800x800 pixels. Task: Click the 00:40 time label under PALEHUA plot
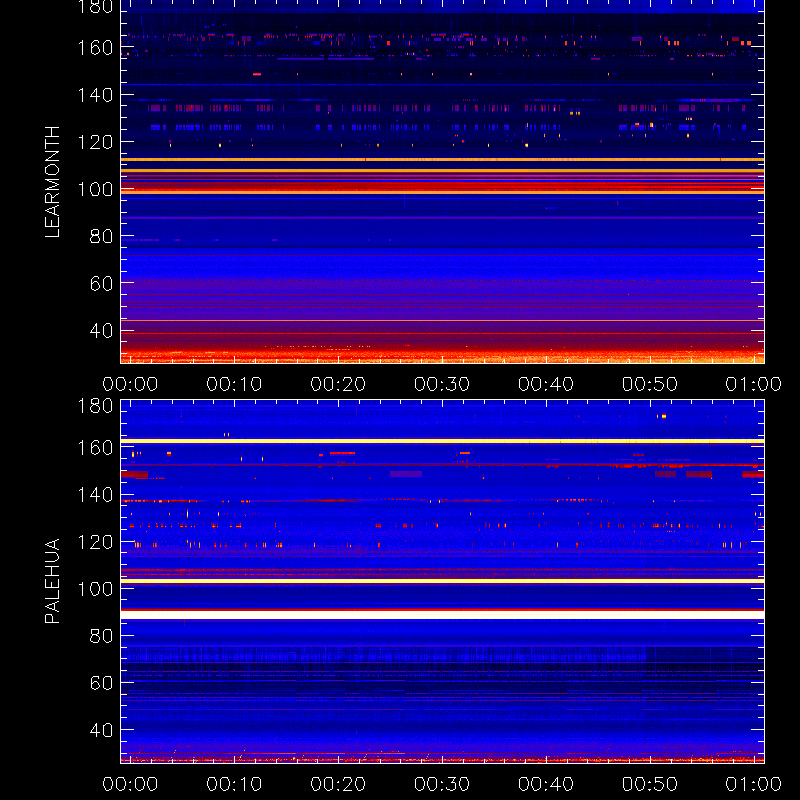click(546, 784)
